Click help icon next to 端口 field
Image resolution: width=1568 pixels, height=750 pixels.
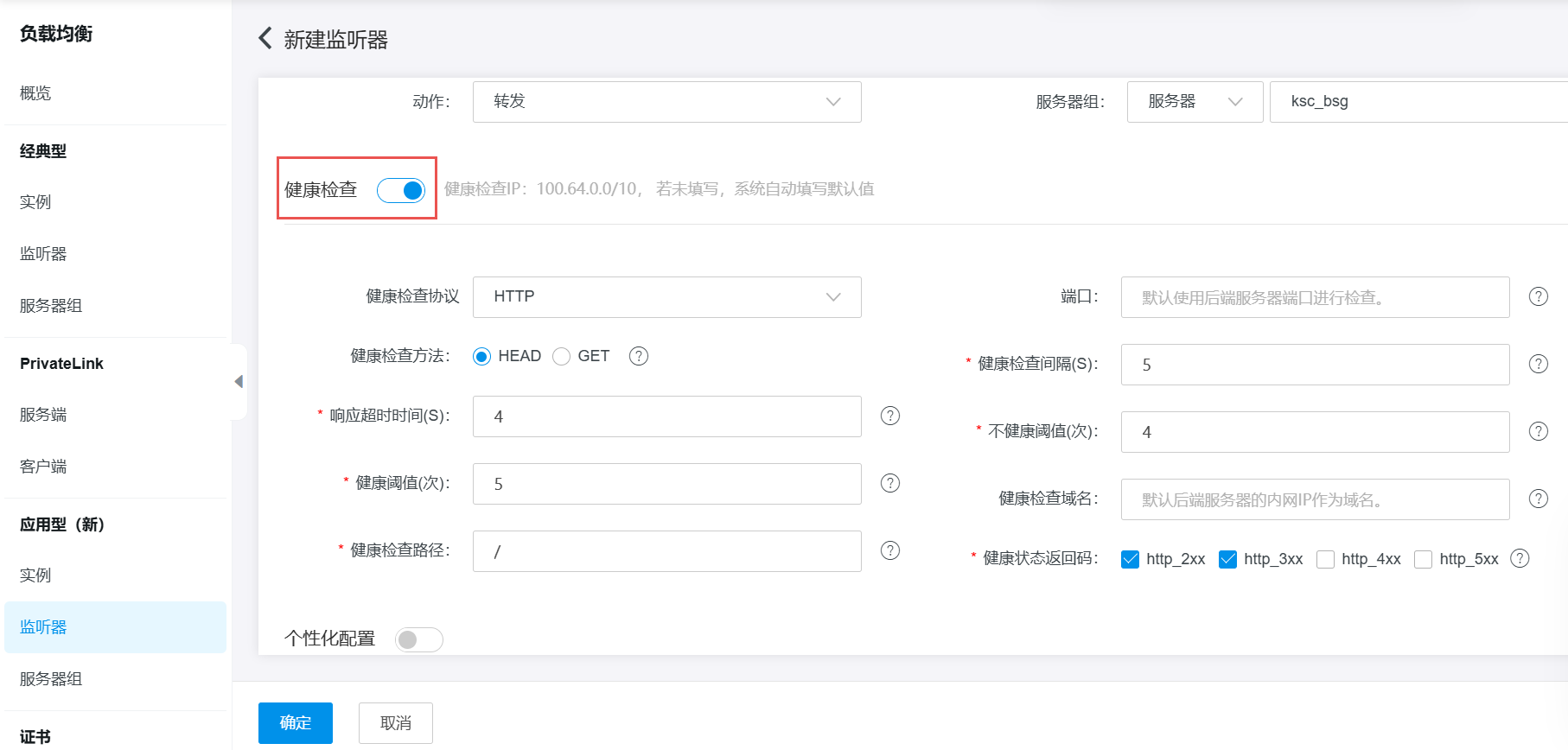point(1538,296)
